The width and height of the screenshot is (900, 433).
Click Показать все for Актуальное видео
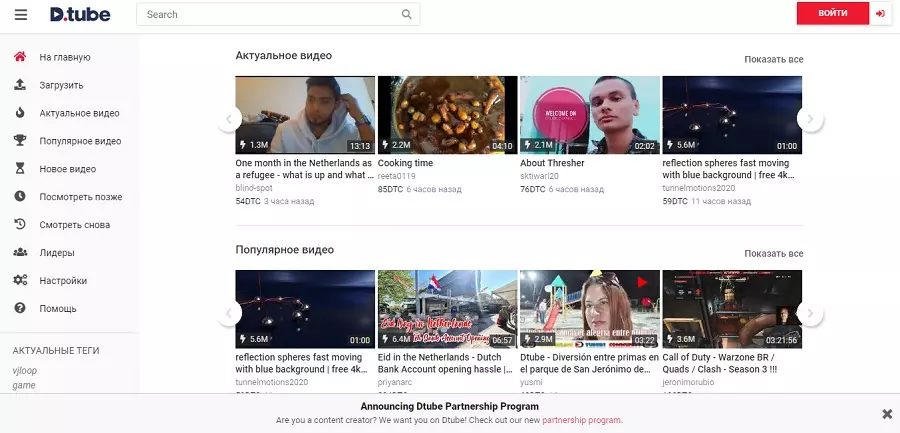pos(773,60)
